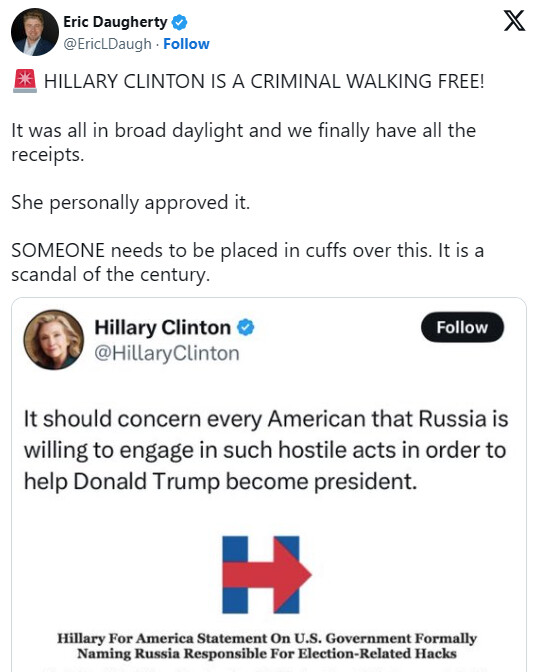Click the Hillary Clinton display name

click(162, 327)
